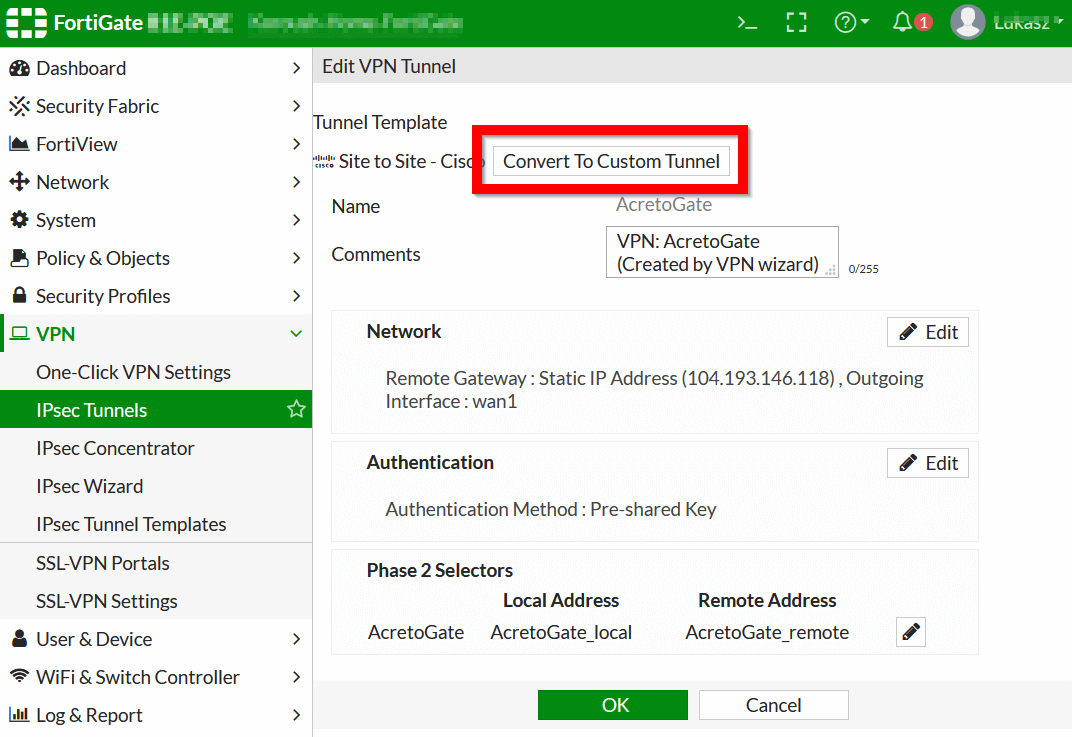
Task: Collapse the VPN menu chevron
Action: [x=296, y=334]
